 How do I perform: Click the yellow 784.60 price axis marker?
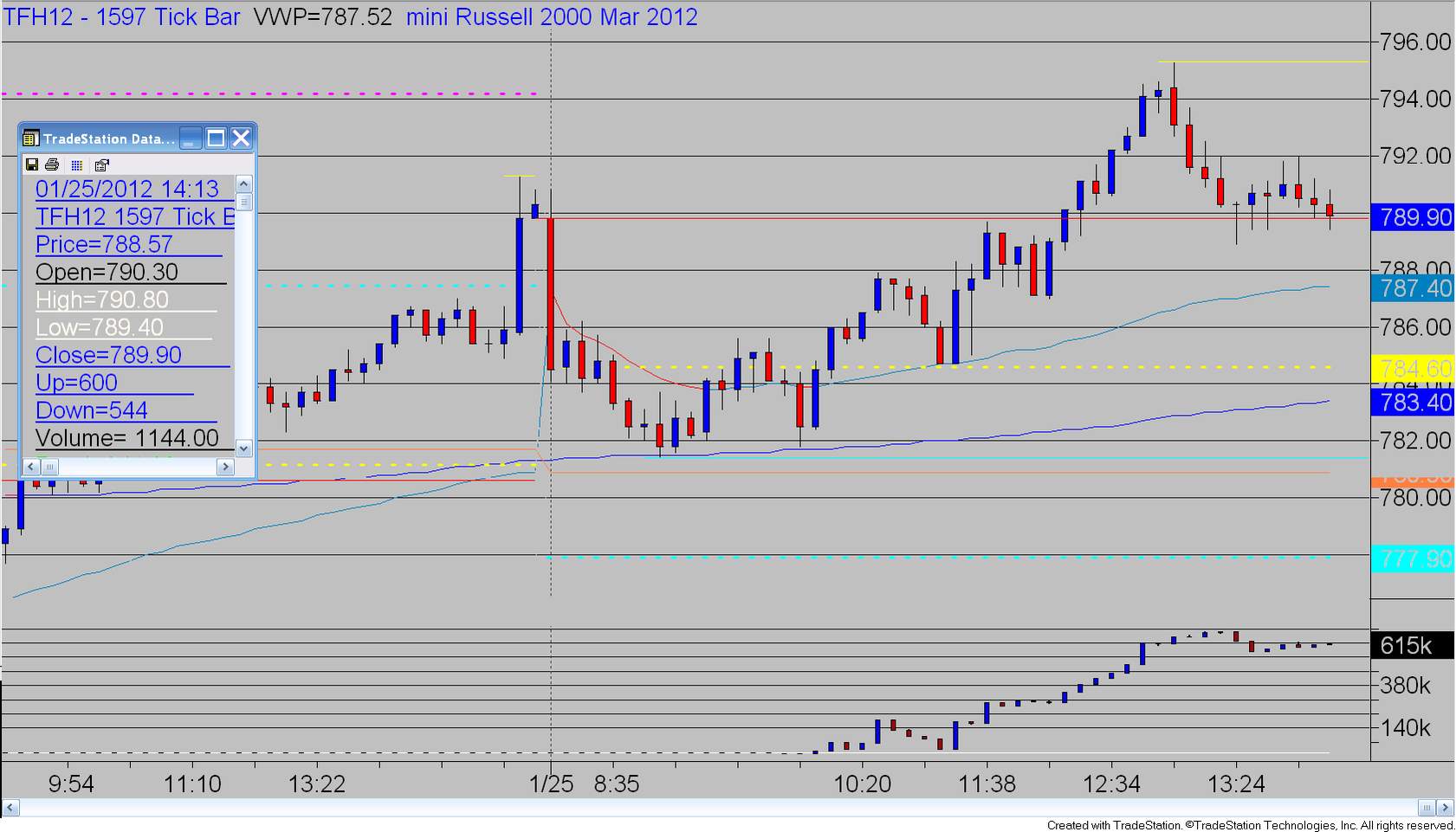coord(1414,369)
